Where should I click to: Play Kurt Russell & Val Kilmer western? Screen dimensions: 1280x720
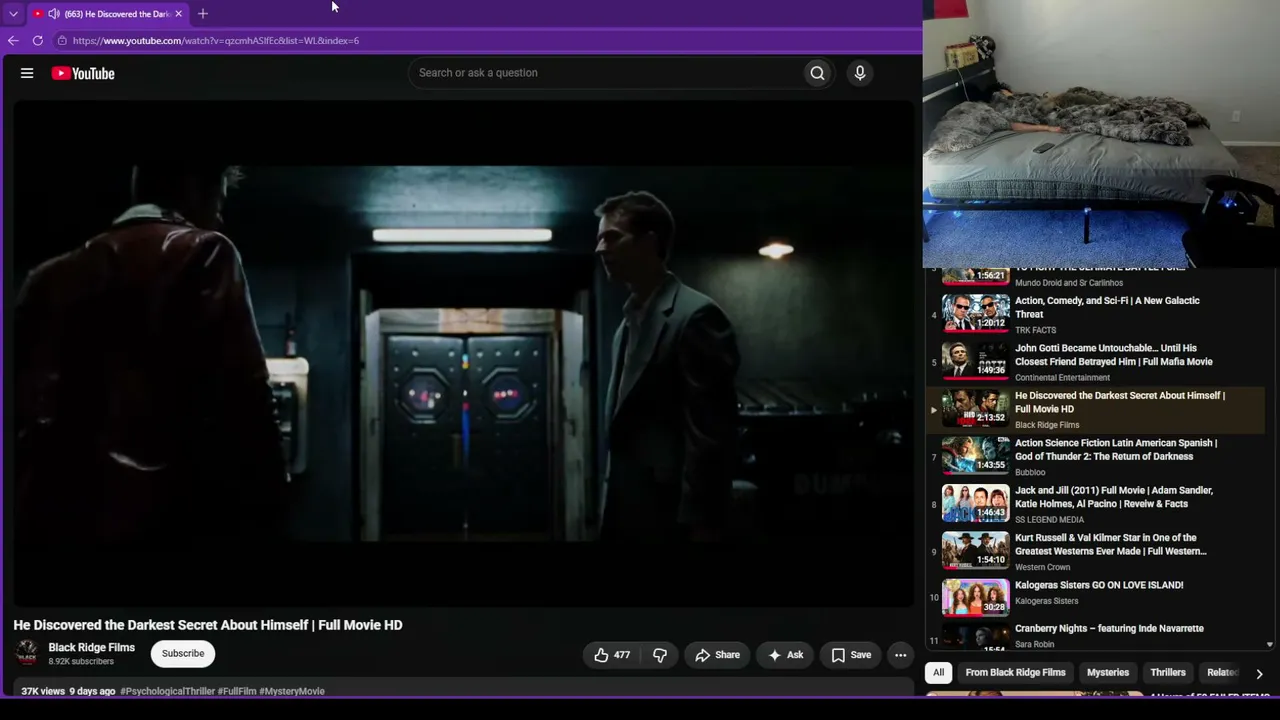(x=1111, y=544)
